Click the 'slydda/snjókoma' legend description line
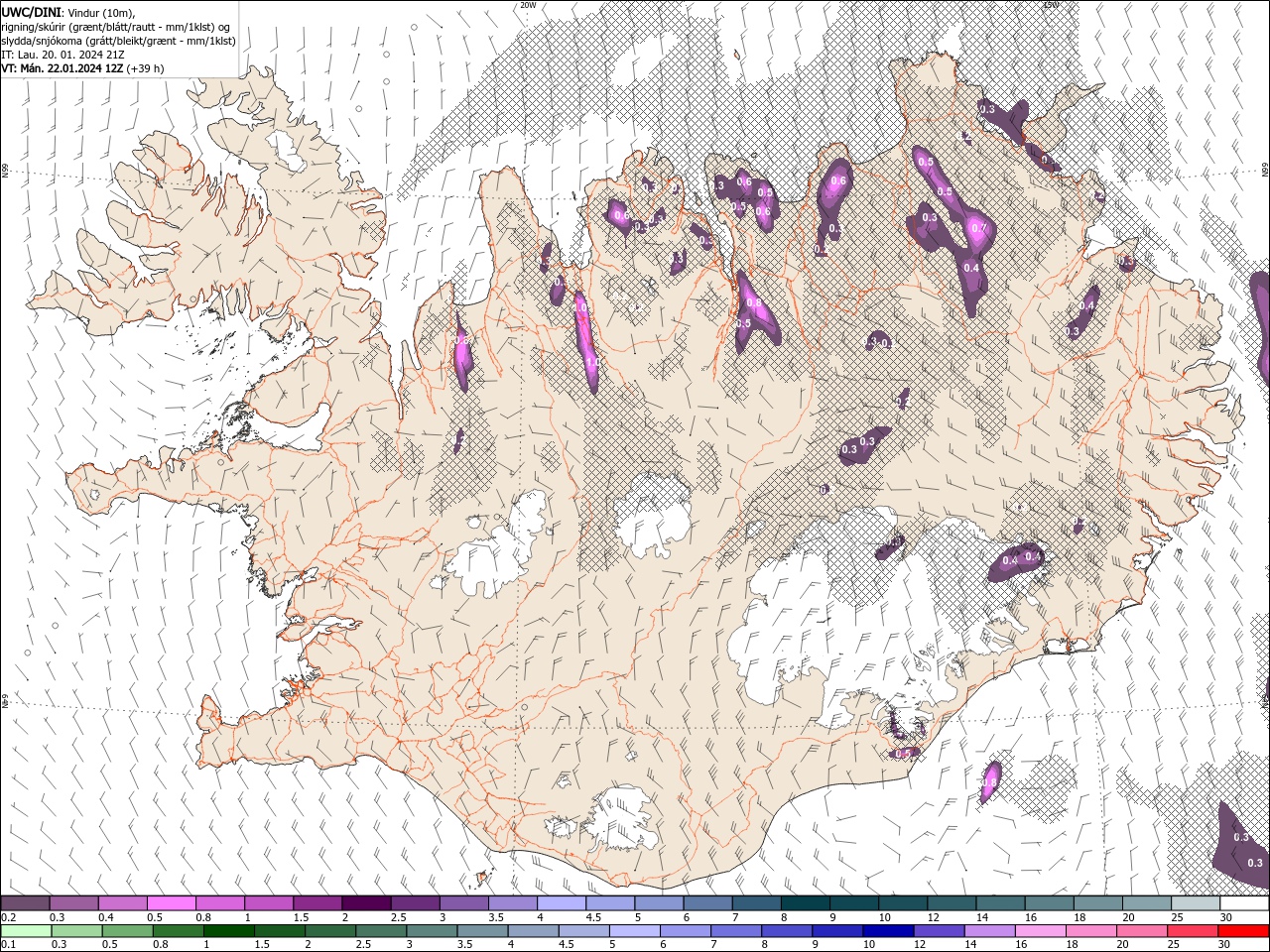1270x952 pixels. pos(119,41)
